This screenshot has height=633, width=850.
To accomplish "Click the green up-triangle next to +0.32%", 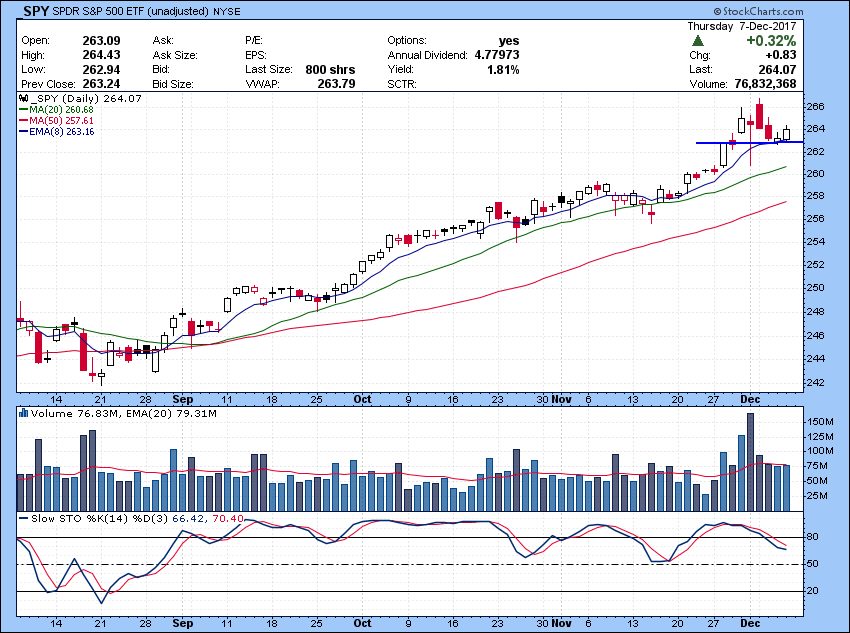I will click(698, 41).
